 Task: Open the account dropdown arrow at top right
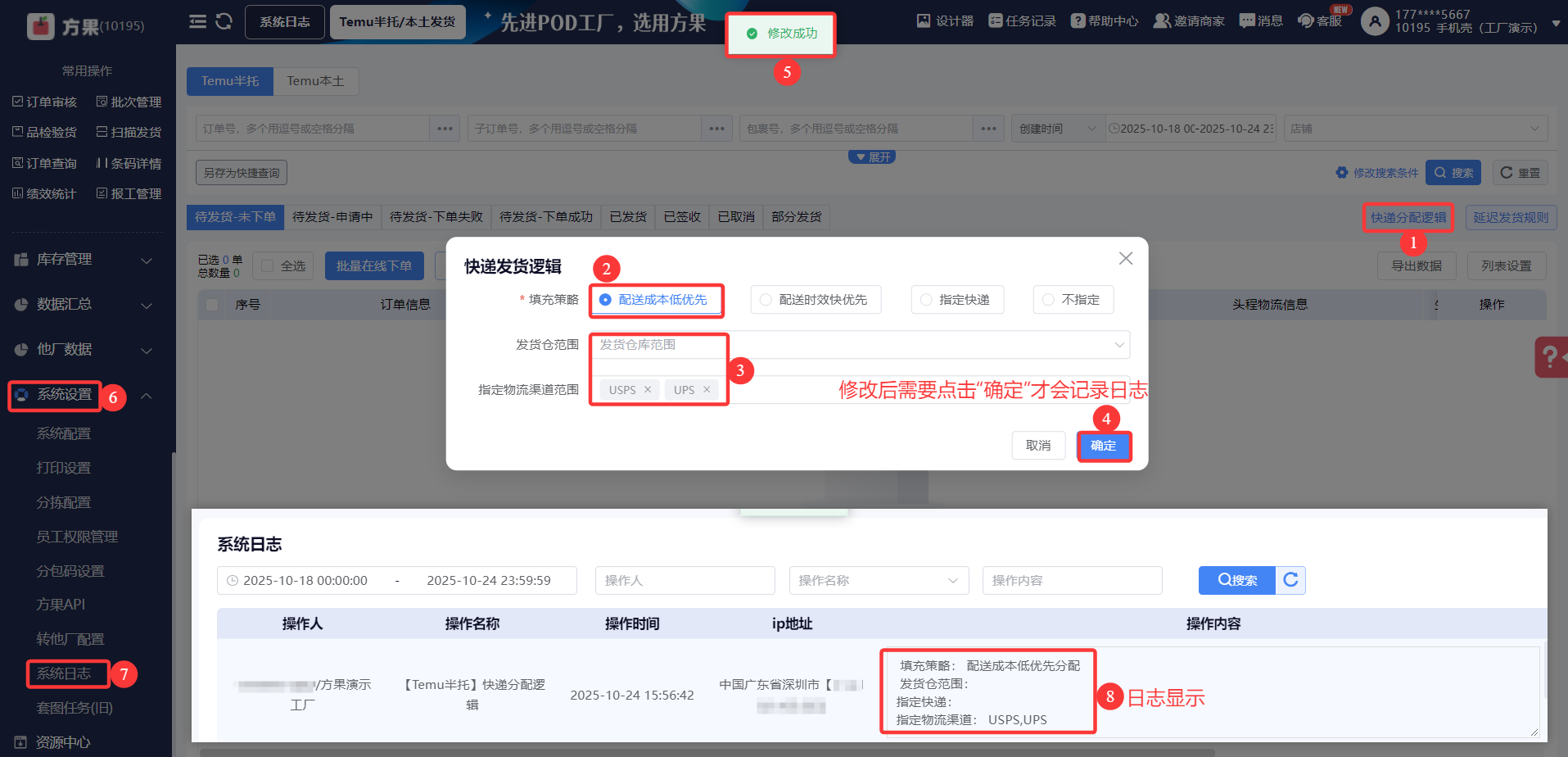pos(1556,23)
